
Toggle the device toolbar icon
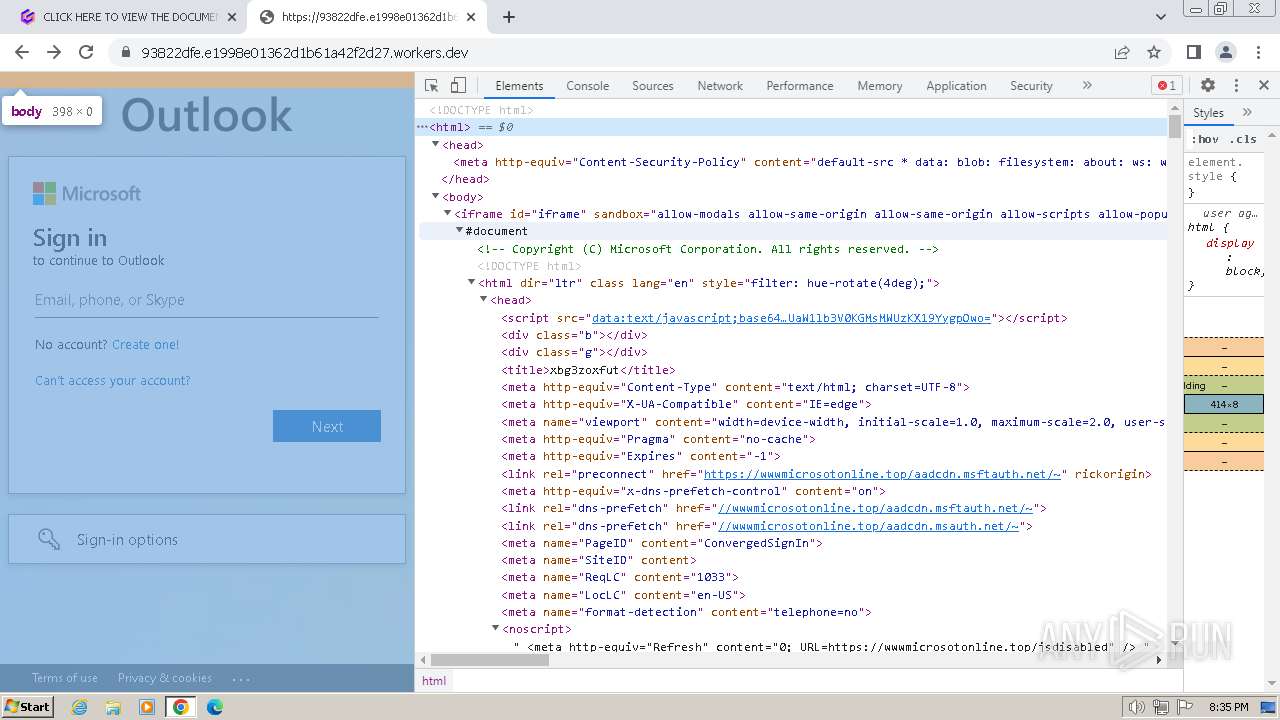[458, 86]
